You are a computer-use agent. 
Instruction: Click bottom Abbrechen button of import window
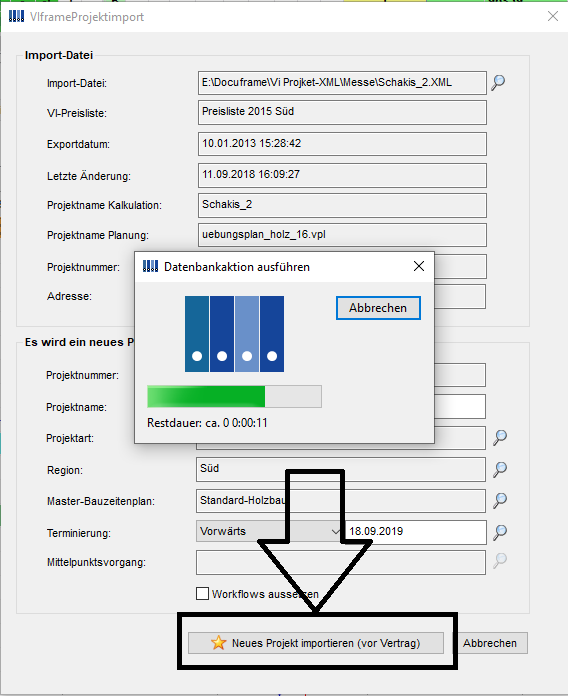pyautogui.click(x=490, y=643)
